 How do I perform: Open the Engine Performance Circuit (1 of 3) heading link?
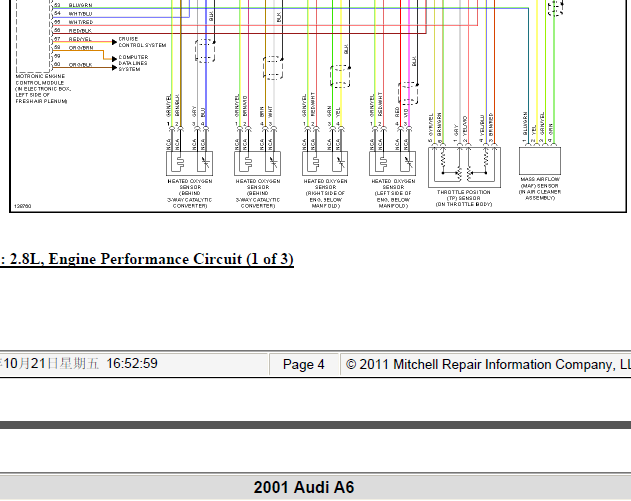tap(146, 259)
